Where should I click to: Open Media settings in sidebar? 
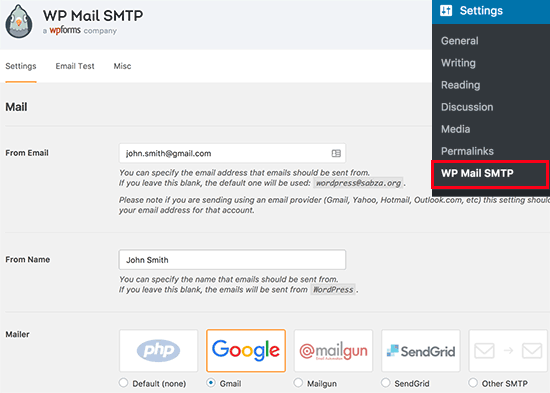pos(455,129)
